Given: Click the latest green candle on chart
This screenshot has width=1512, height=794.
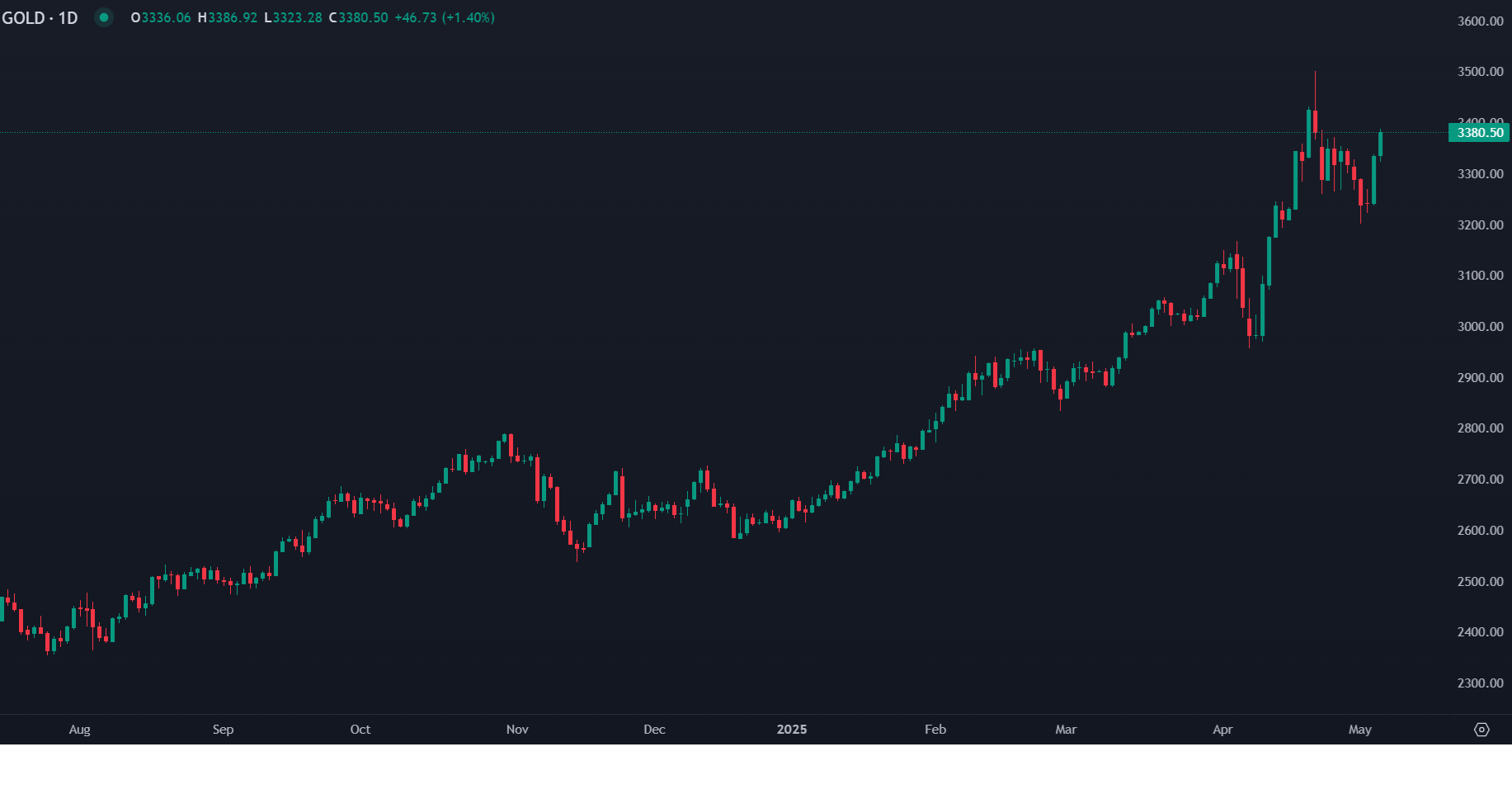Looking at the screenshot, I should tap(1380, 144).
